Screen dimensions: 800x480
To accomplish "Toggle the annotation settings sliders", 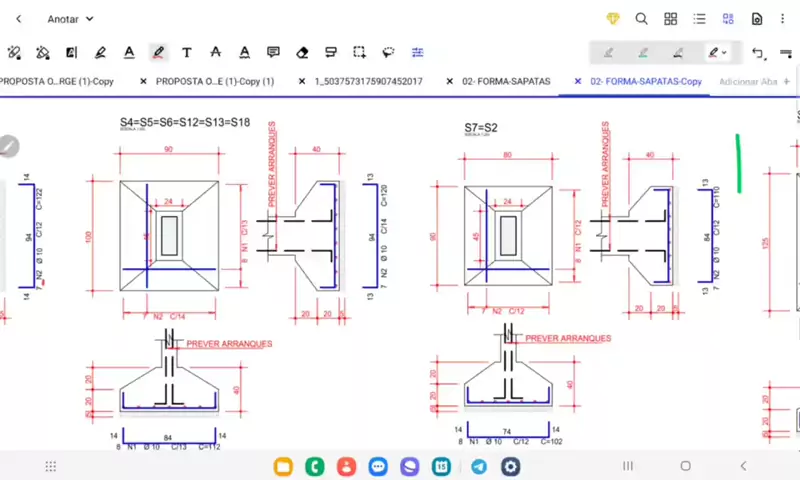I will pyautogui.click(x=417, y=52).
